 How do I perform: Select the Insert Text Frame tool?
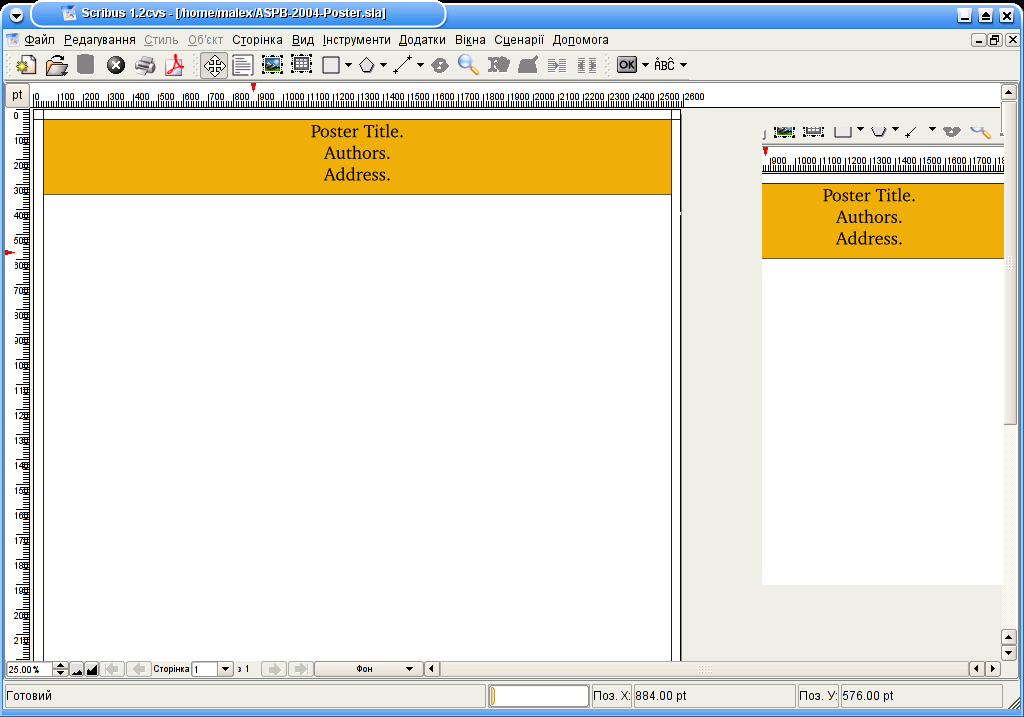coord(242,65)
